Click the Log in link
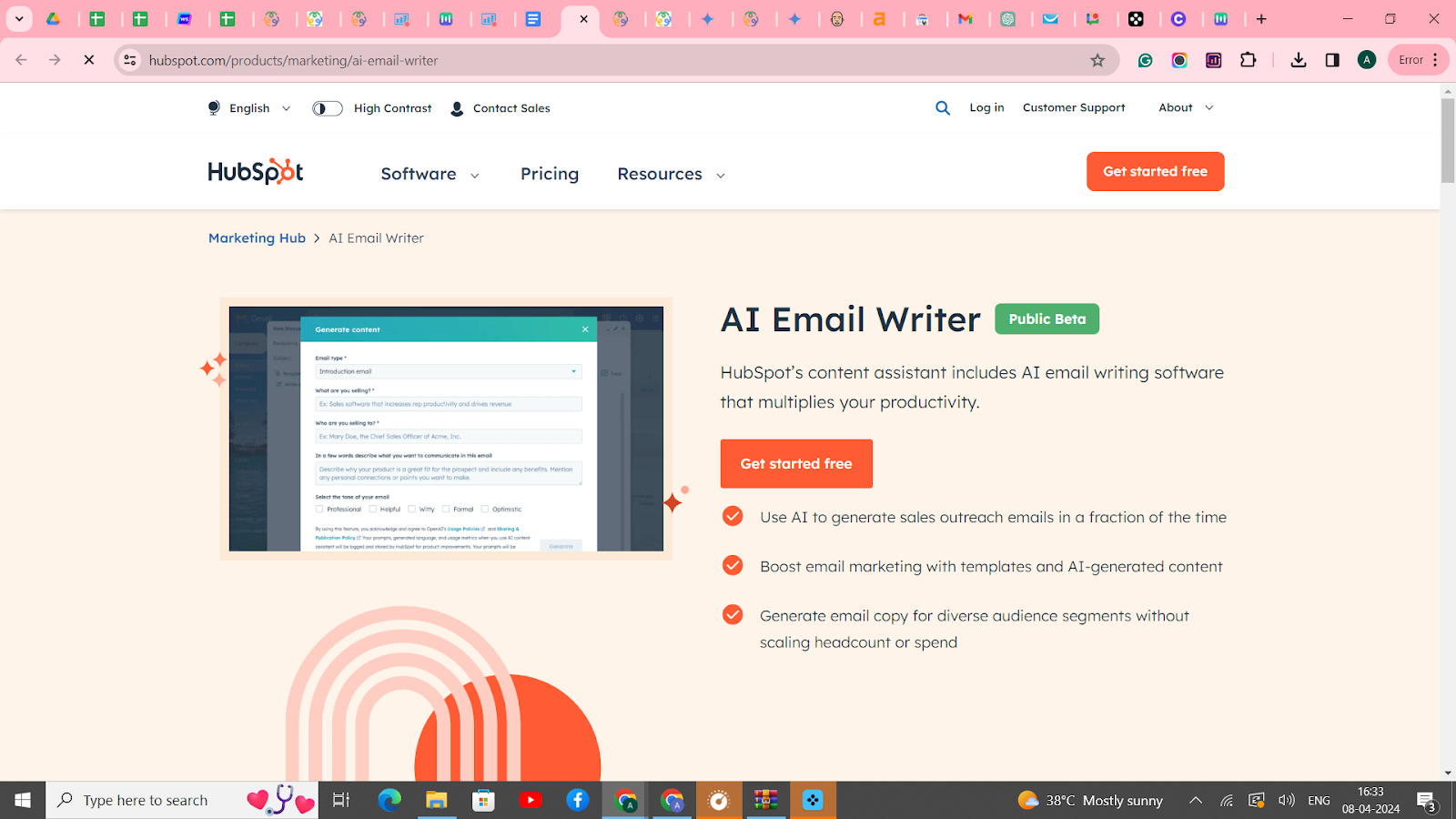The image size is (1456, 819). click(986, 107)
